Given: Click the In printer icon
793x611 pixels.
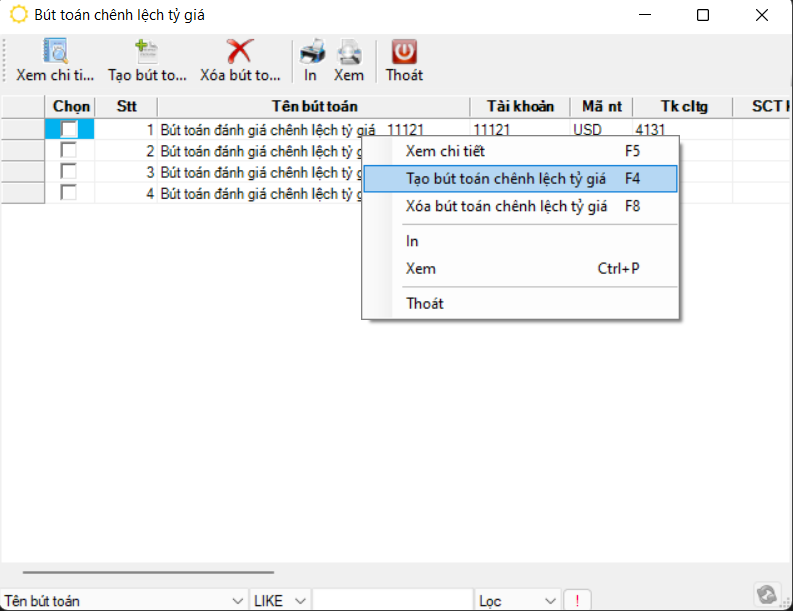Looking at the screenshot, I should point(312,52).
